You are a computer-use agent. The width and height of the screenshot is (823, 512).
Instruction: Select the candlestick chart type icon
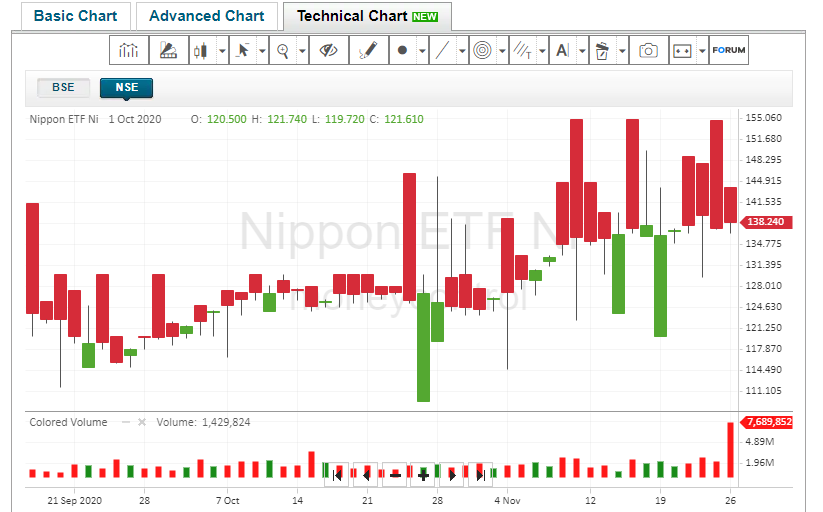point(202,50)
